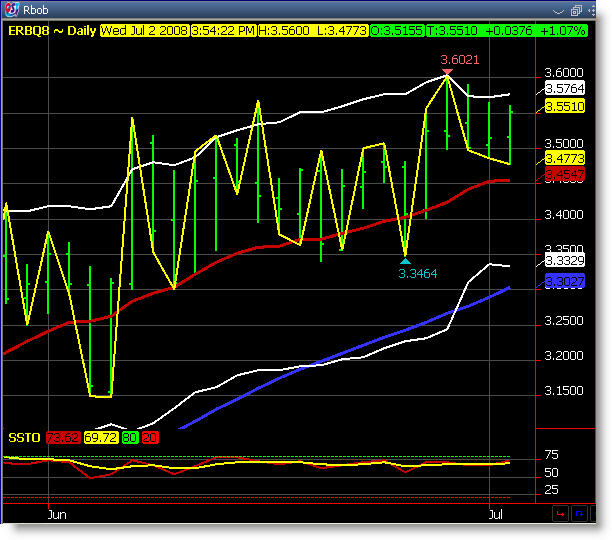Click the 3.1500 price axis label
Viewport: 612px width, 540px height.
[x=564, y=391]
